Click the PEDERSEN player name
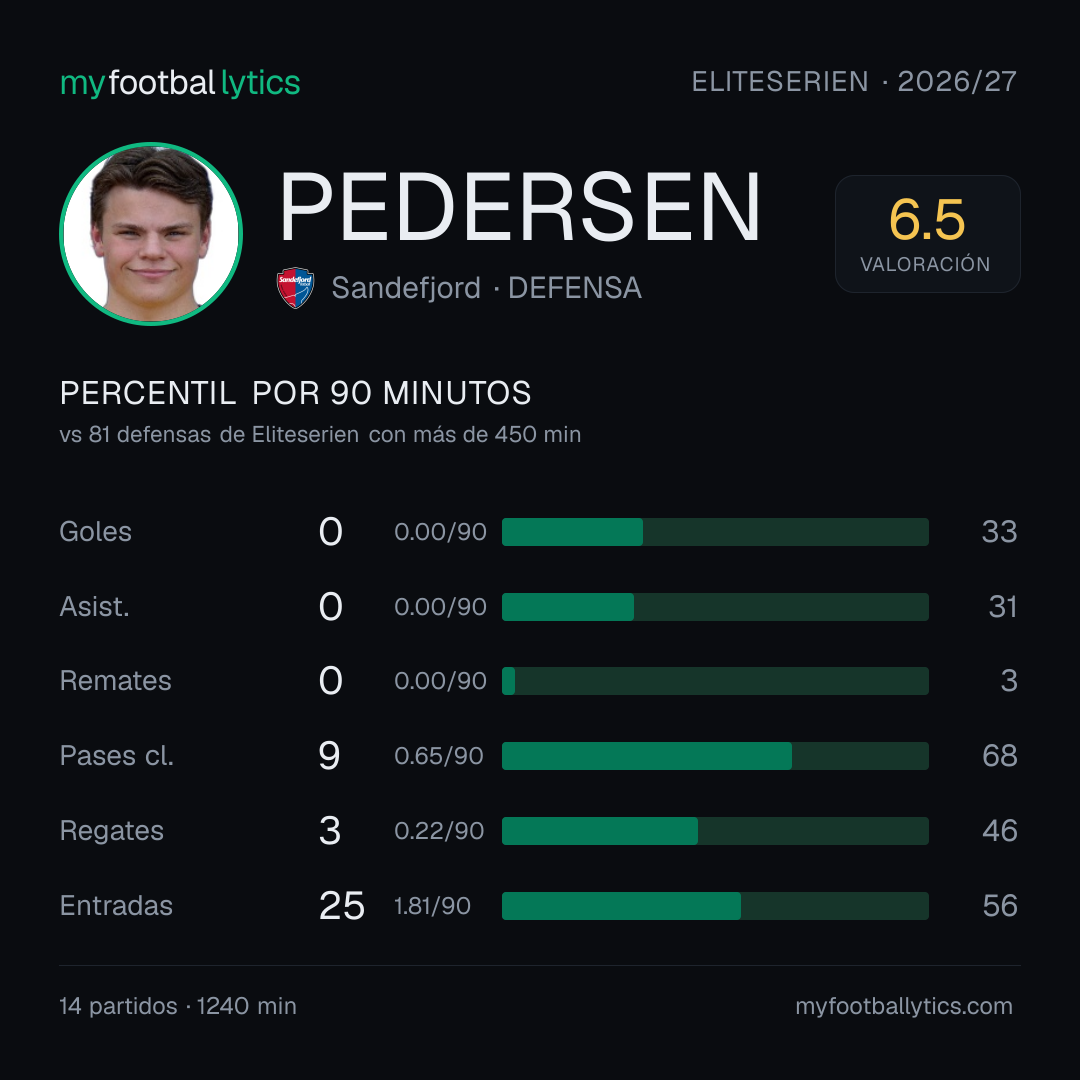The width and height of the screenshot is (1080, 1080). click(x=520, y=208)
